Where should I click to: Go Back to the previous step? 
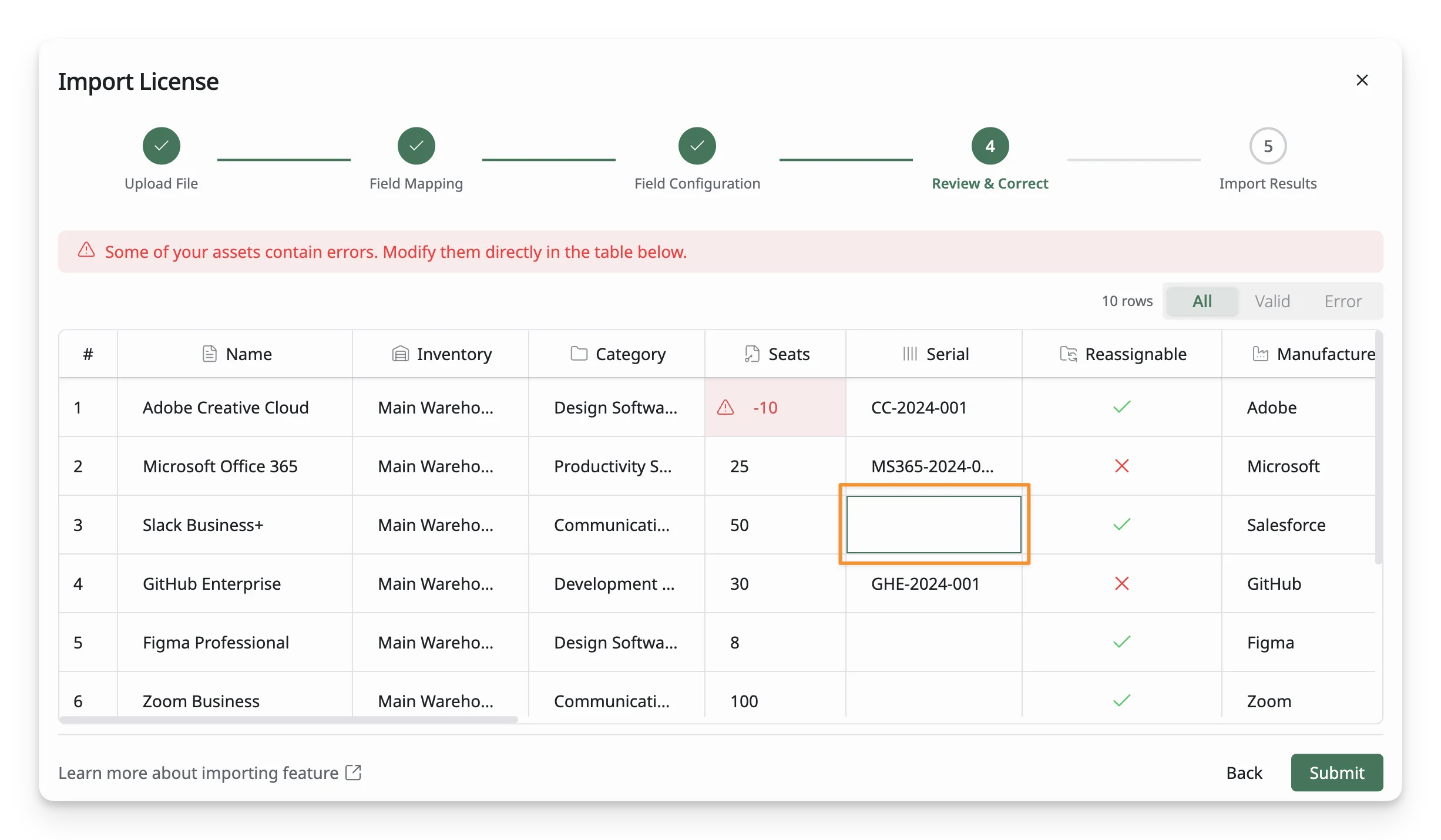click(x=1244, y=772)
